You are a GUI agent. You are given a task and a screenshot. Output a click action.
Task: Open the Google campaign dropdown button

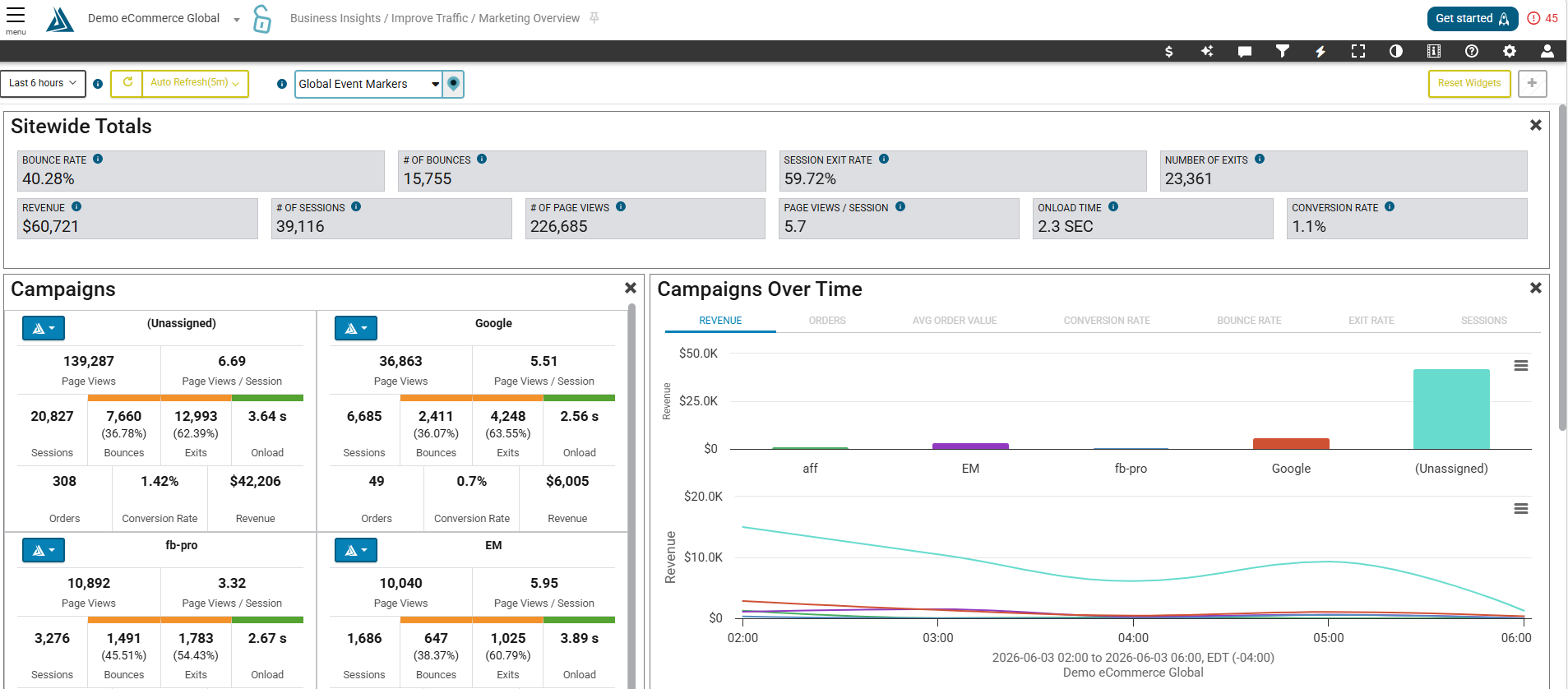click(356, 328)
